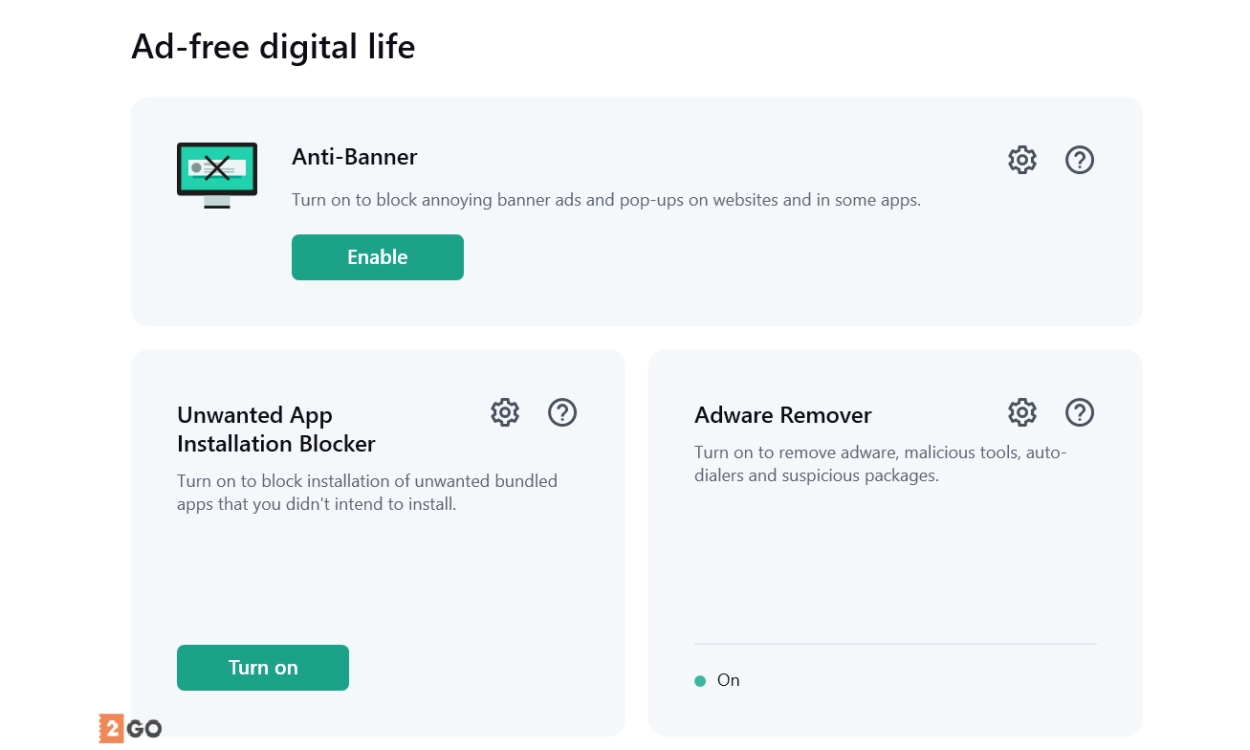This screenshot has width=1250, height=750.
Task: Open Anti-Banner settings gear
Action: [x=1021, y=160]
